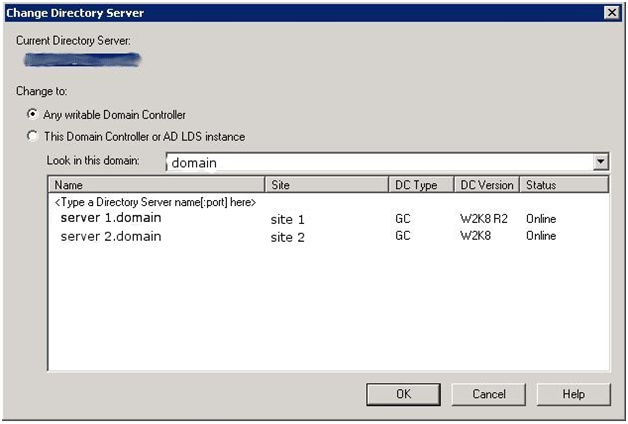Sort list by Site column header

pyautogui.click(x=325, y=185)
